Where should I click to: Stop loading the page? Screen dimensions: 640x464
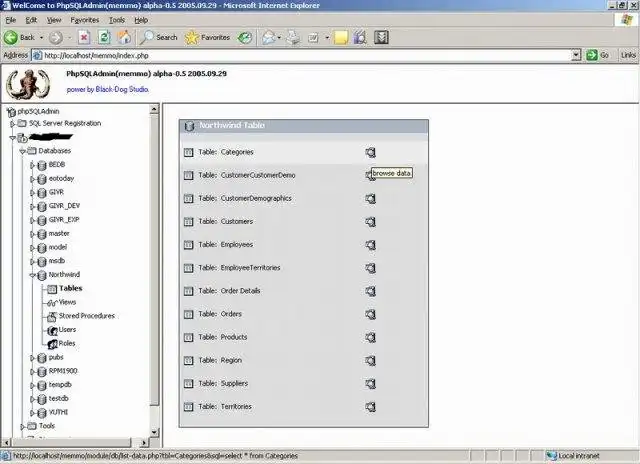point(84,38)
